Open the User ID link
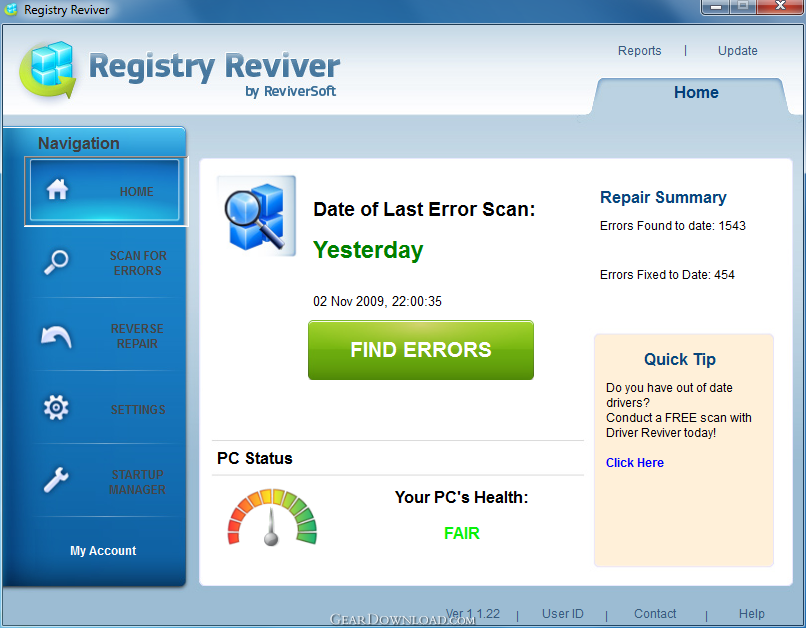Viewport: 806px width, 628px height. pos(562,614)
